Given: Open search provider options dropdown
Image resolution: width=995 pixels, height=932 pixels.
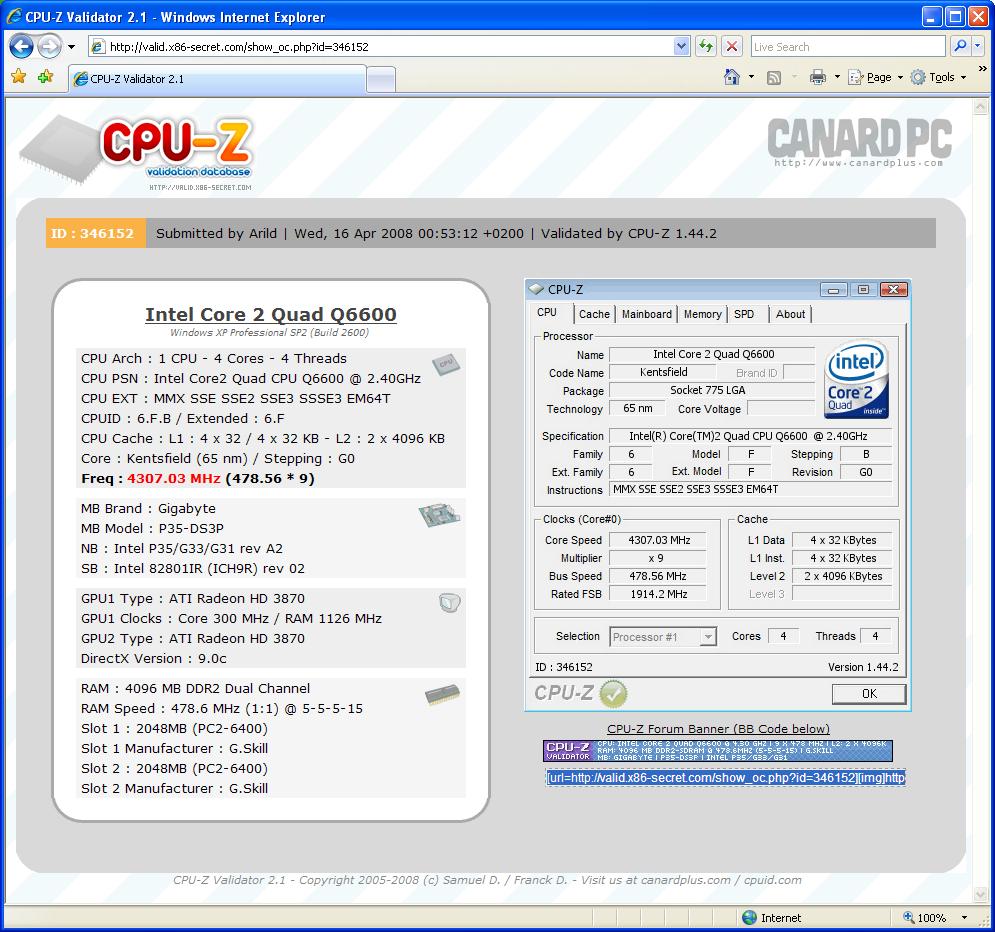Looking at the screenshot, I should 977,46.
